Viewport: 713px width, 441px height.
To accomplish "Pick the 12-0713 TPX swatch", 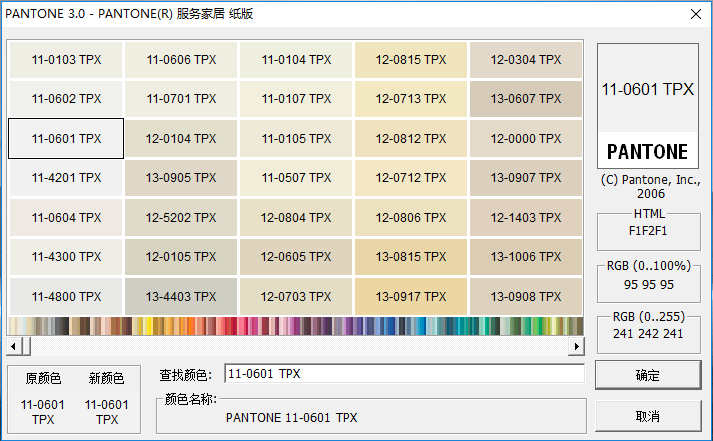I will tap(411, 99).
